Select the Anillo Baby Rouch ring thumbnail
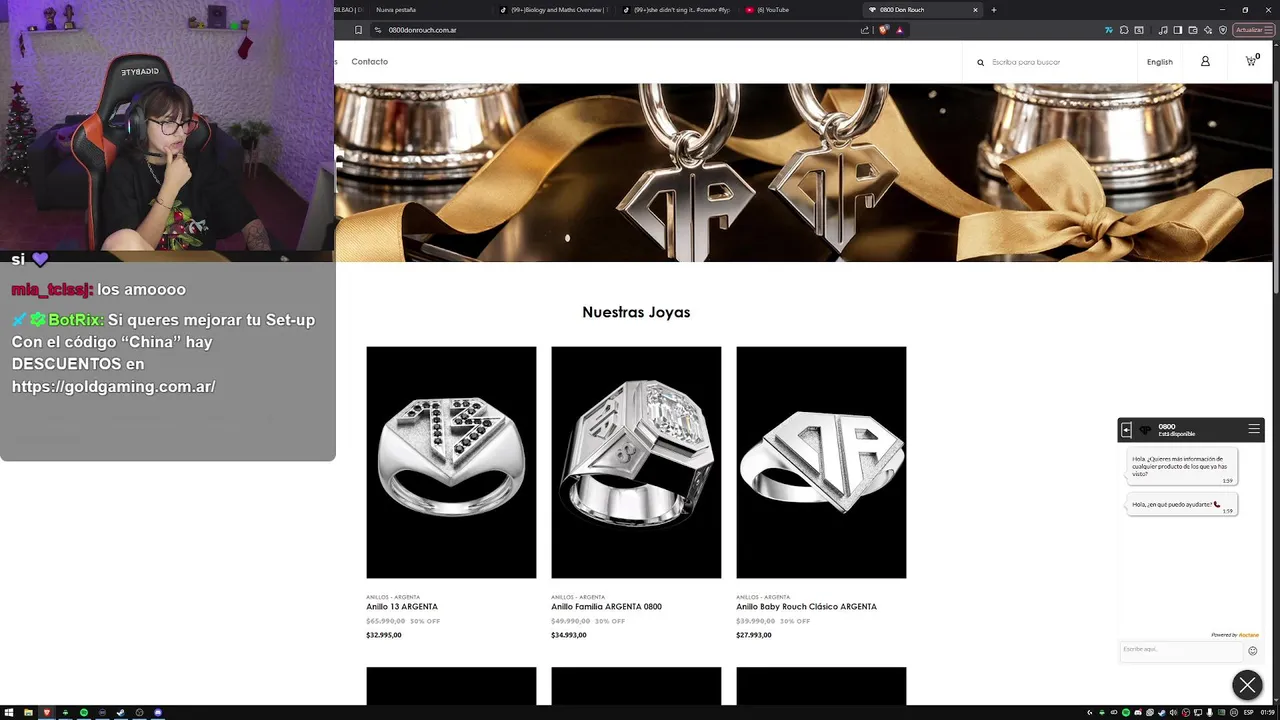The image size is (1280, 720). [821, 462]
